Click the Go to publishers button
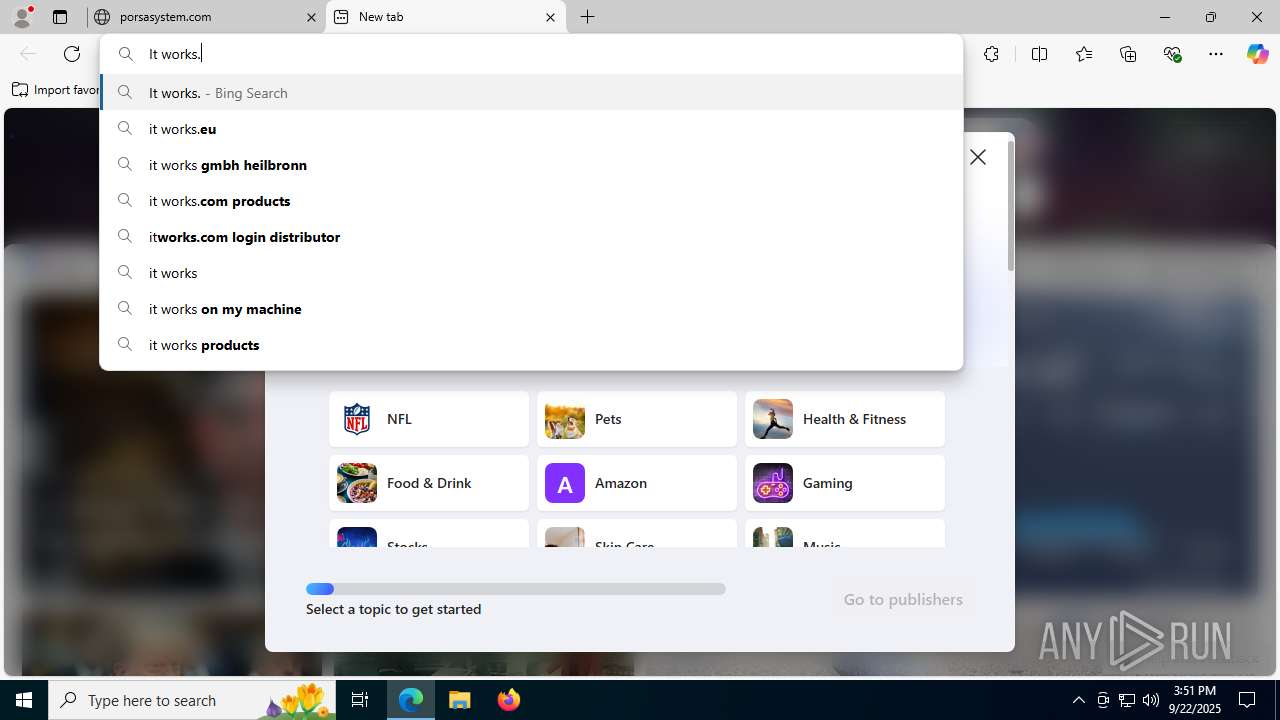Viewport: 1280px width, 720px height. tap(903, 599)
